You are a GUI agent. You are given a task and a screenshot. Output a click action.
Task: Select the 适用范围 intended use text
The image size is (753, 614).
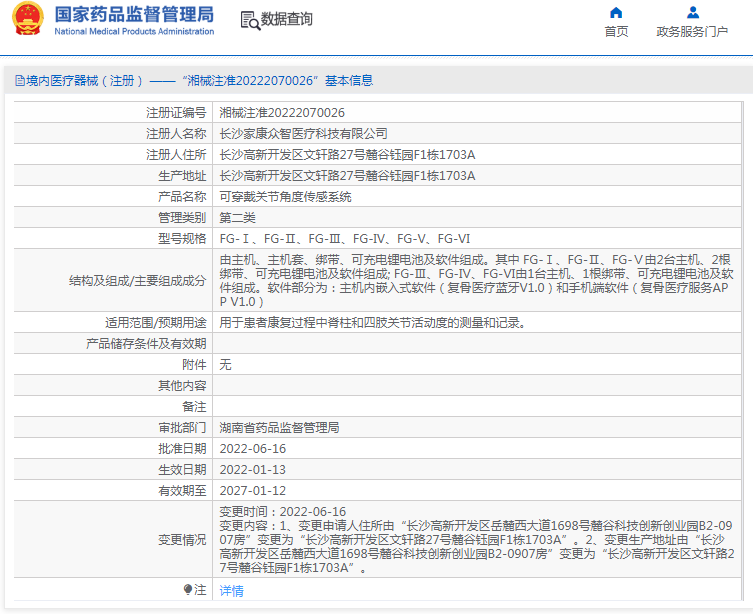[x=373, y=323]
